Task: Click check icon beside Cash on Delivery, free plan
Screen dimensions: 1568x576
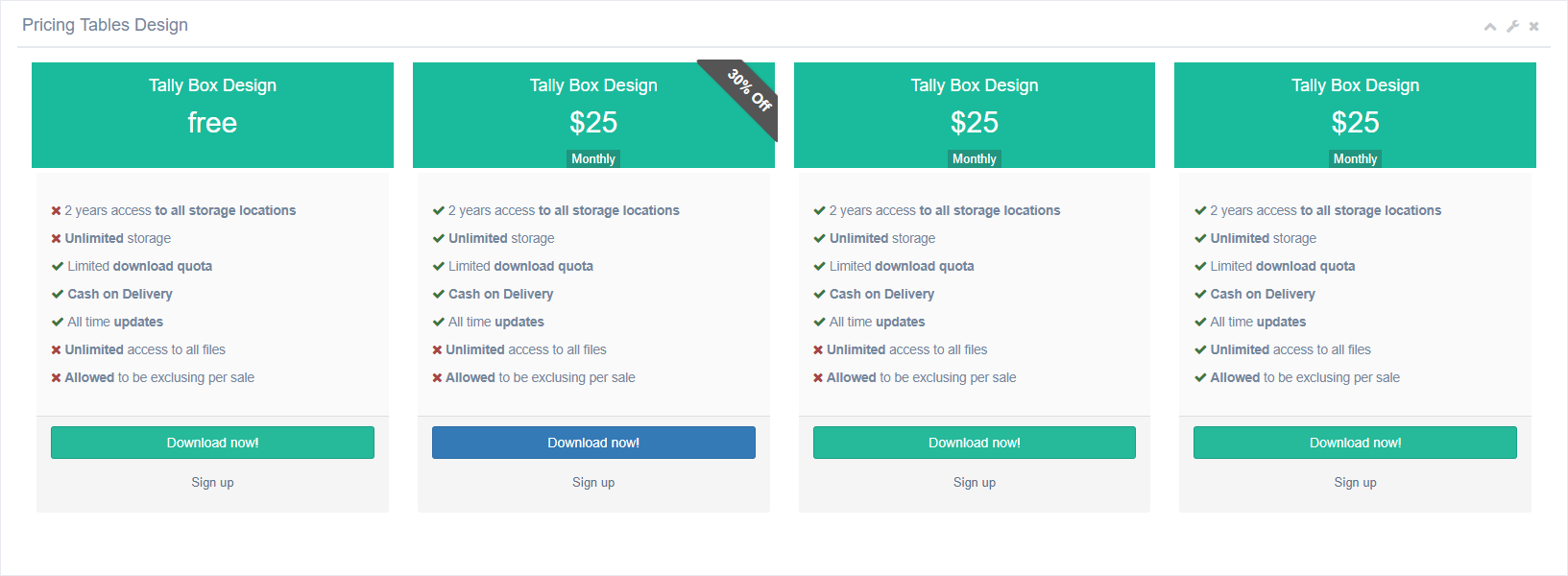Action: pos(58,295)
